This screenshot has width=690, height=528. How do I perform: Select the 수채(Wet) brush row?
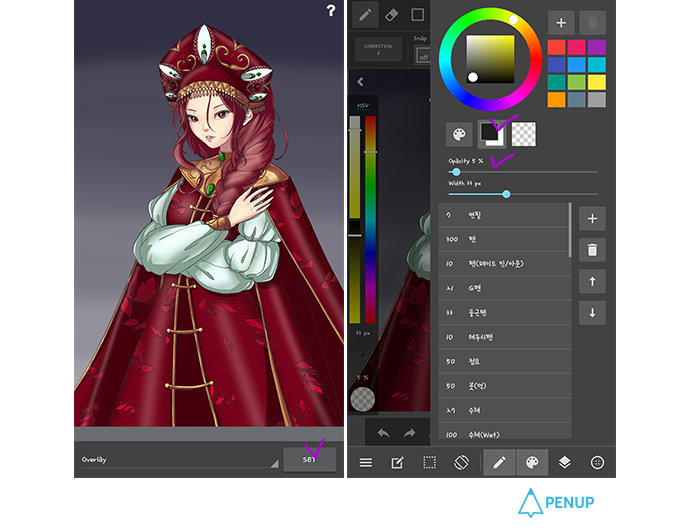pos(505,432)
